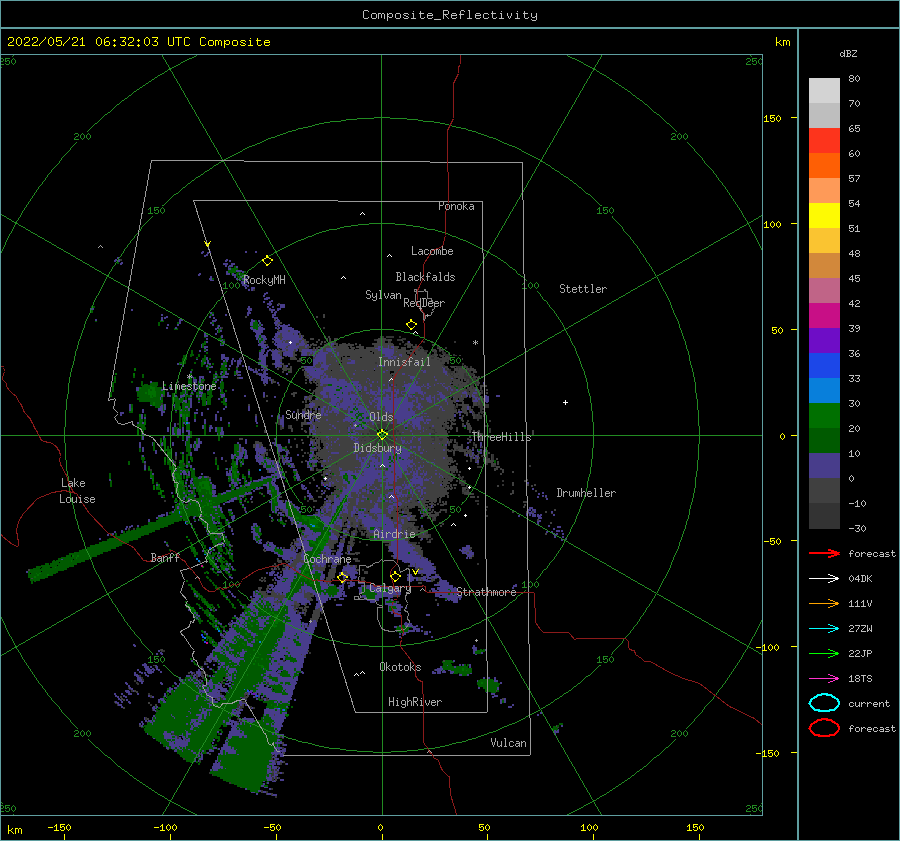Click the green 22JP arrow legend icon
Image resolution: width=900 pixels, height=841 pixels.
click(x=824, y=653)
